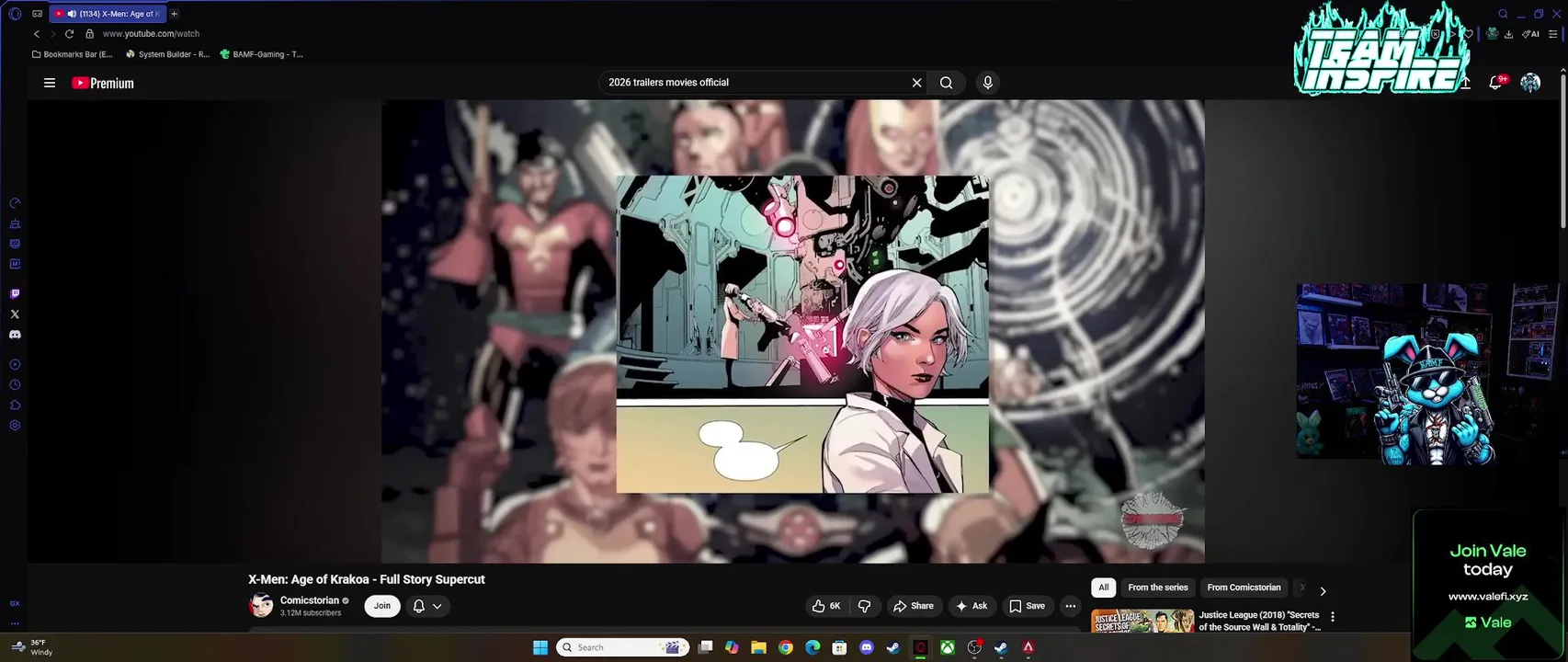Viewport: 1568px width, 662px height.
Task: Expand the notification bell preference dropdown
Action: coord(437,606)
